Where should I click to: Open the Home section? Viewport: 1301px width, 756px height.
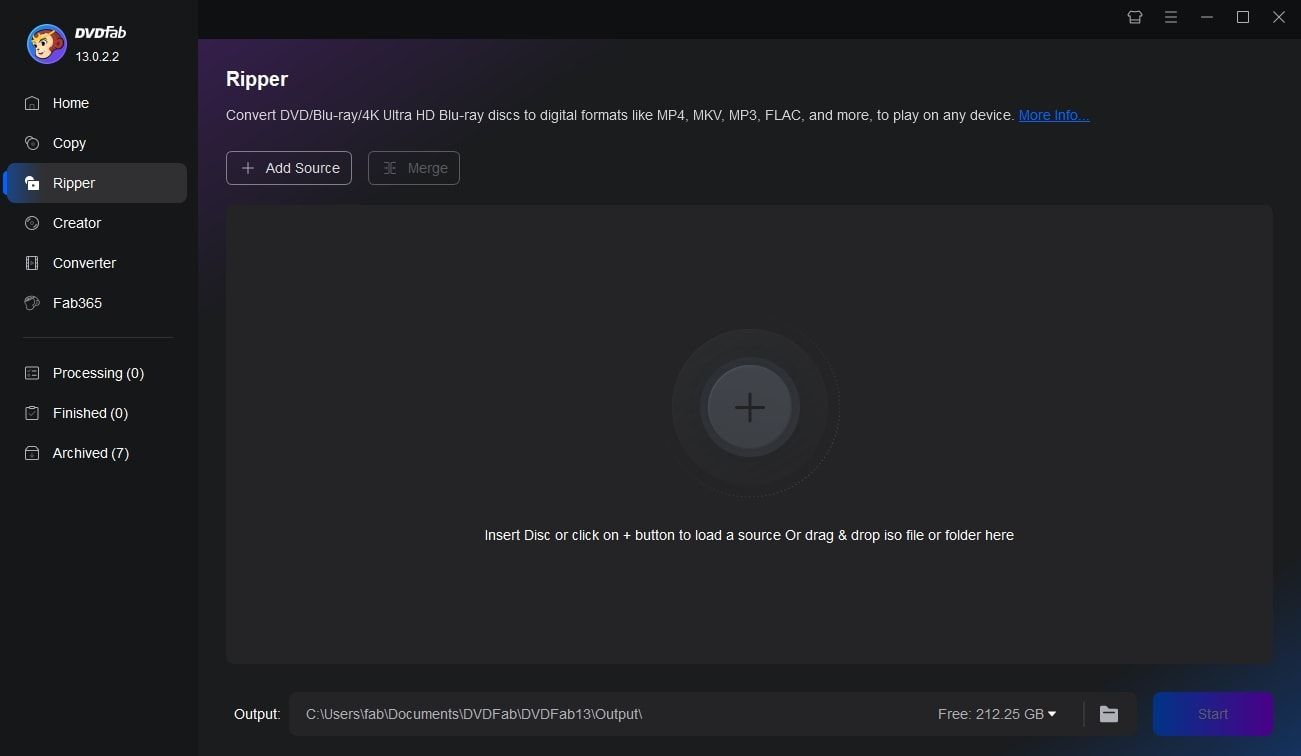96,103
